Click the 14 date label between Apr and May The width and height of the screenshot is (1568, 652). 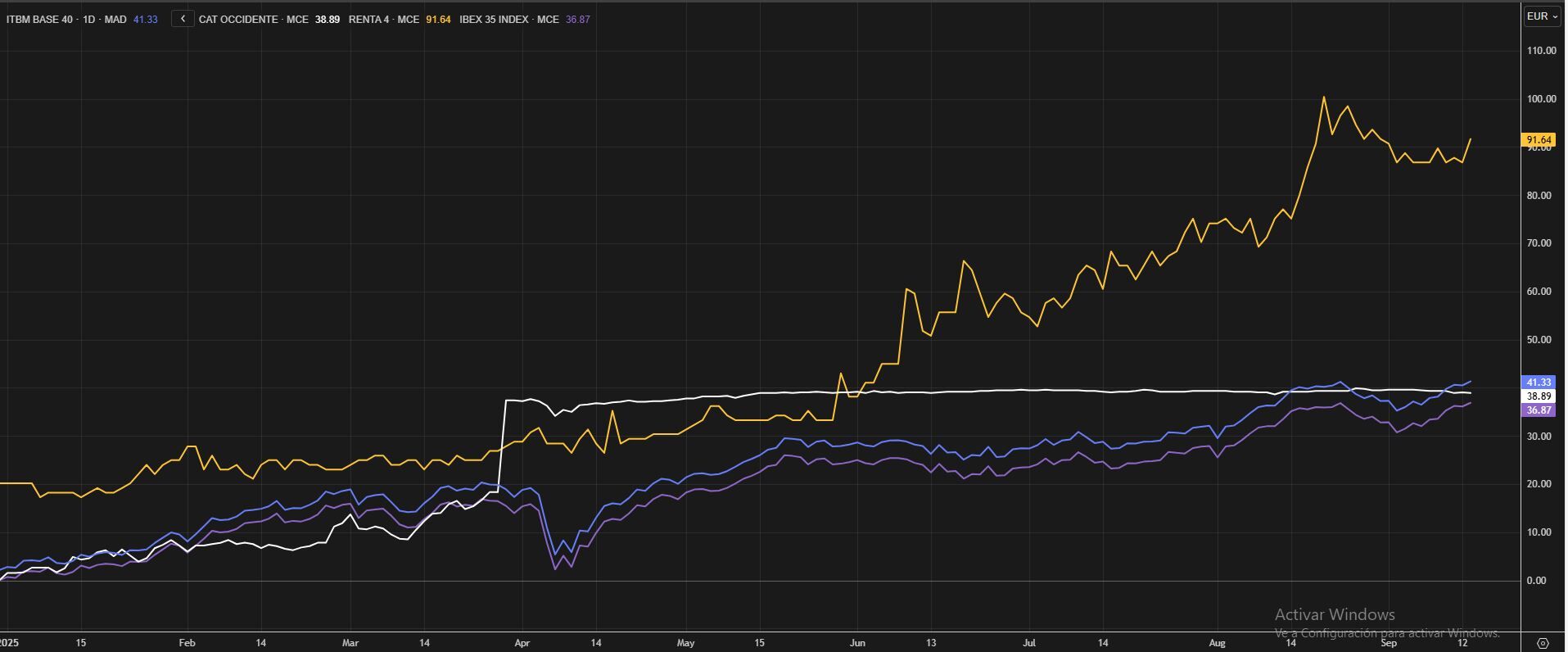tap(596, 643)
